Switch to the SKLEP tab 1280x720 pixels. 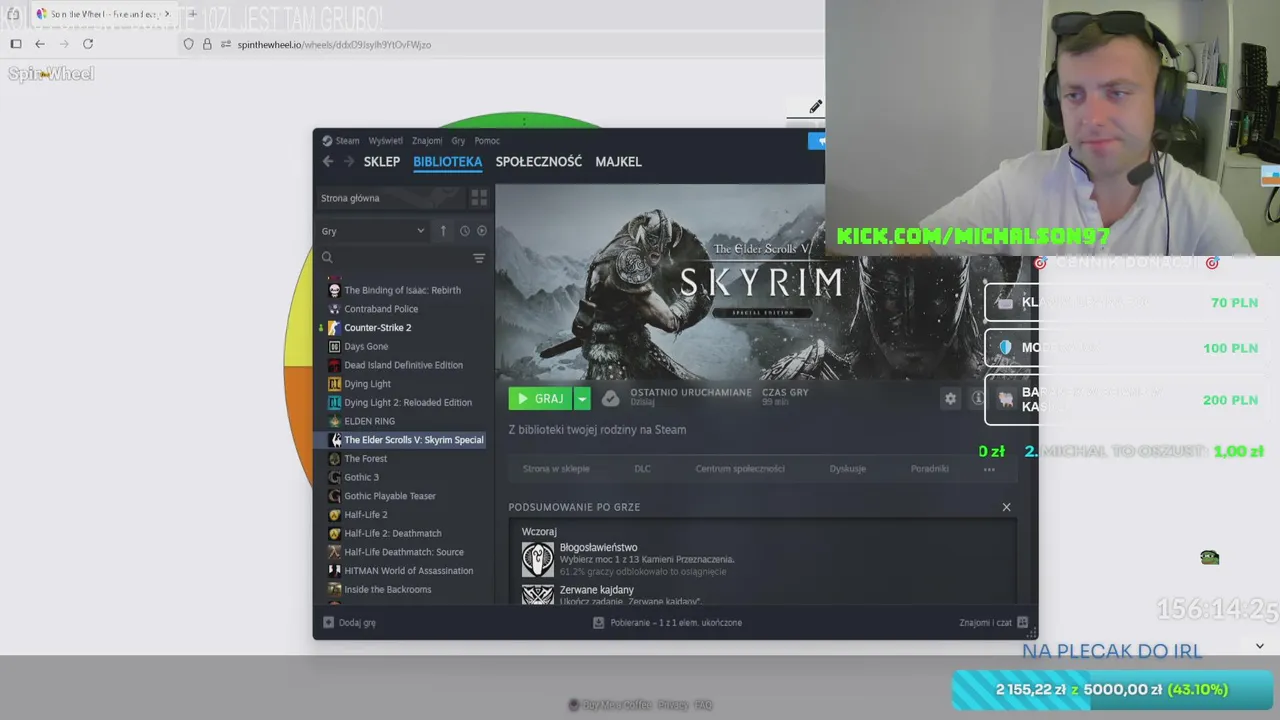pyautogui.click(x=382, y=161)
